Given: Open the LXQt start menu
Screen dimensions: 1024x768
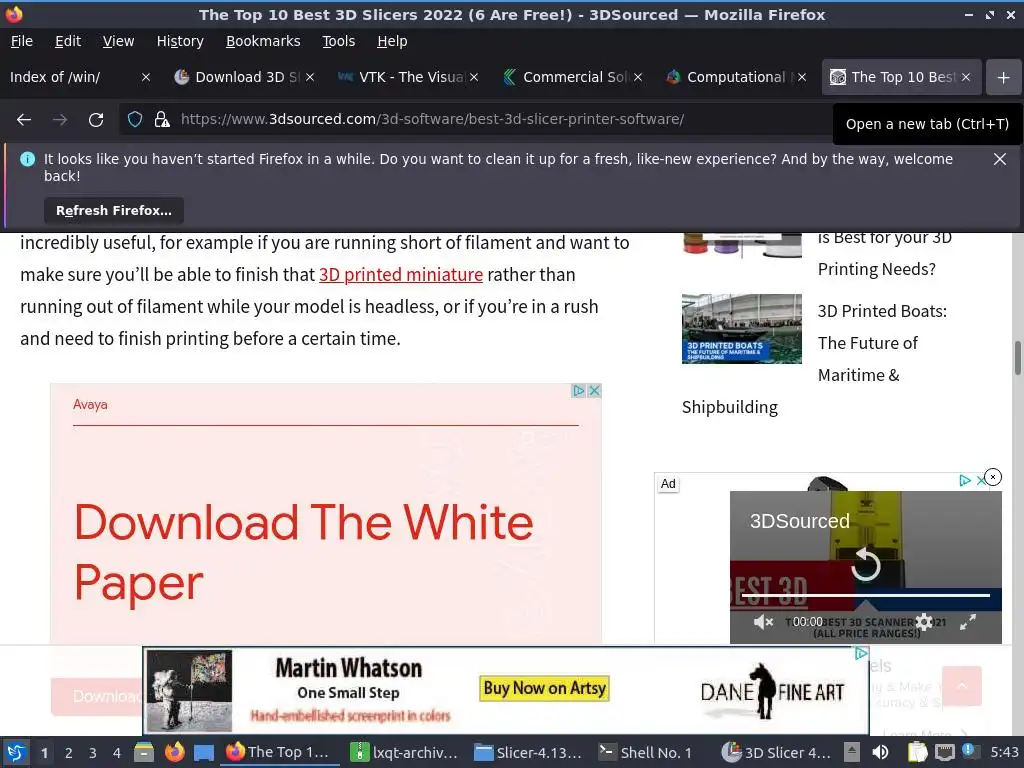Looking at the screenshot, I should tap(16, 752).
